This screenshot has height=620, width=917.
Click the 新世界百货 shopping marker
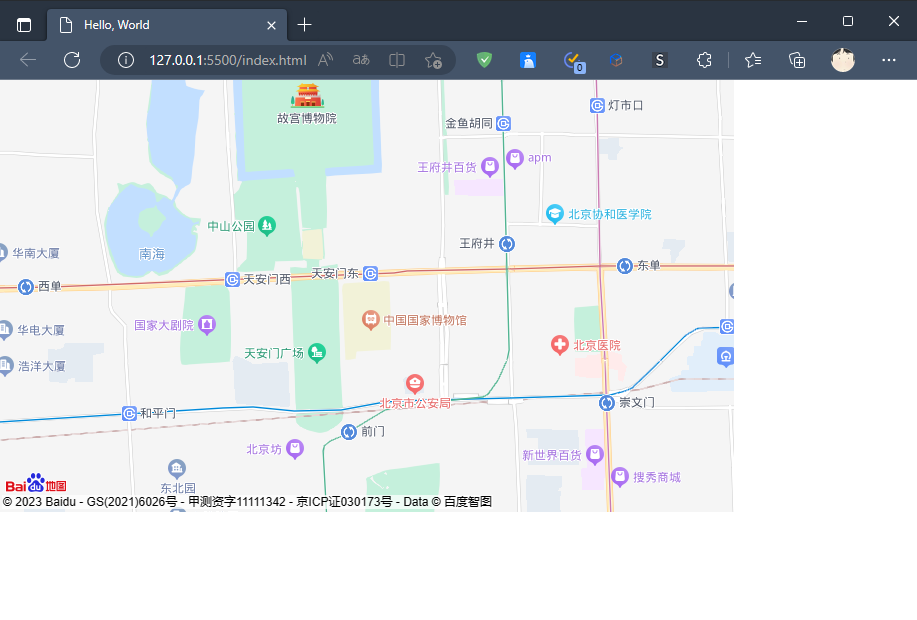tap(595, 454)
